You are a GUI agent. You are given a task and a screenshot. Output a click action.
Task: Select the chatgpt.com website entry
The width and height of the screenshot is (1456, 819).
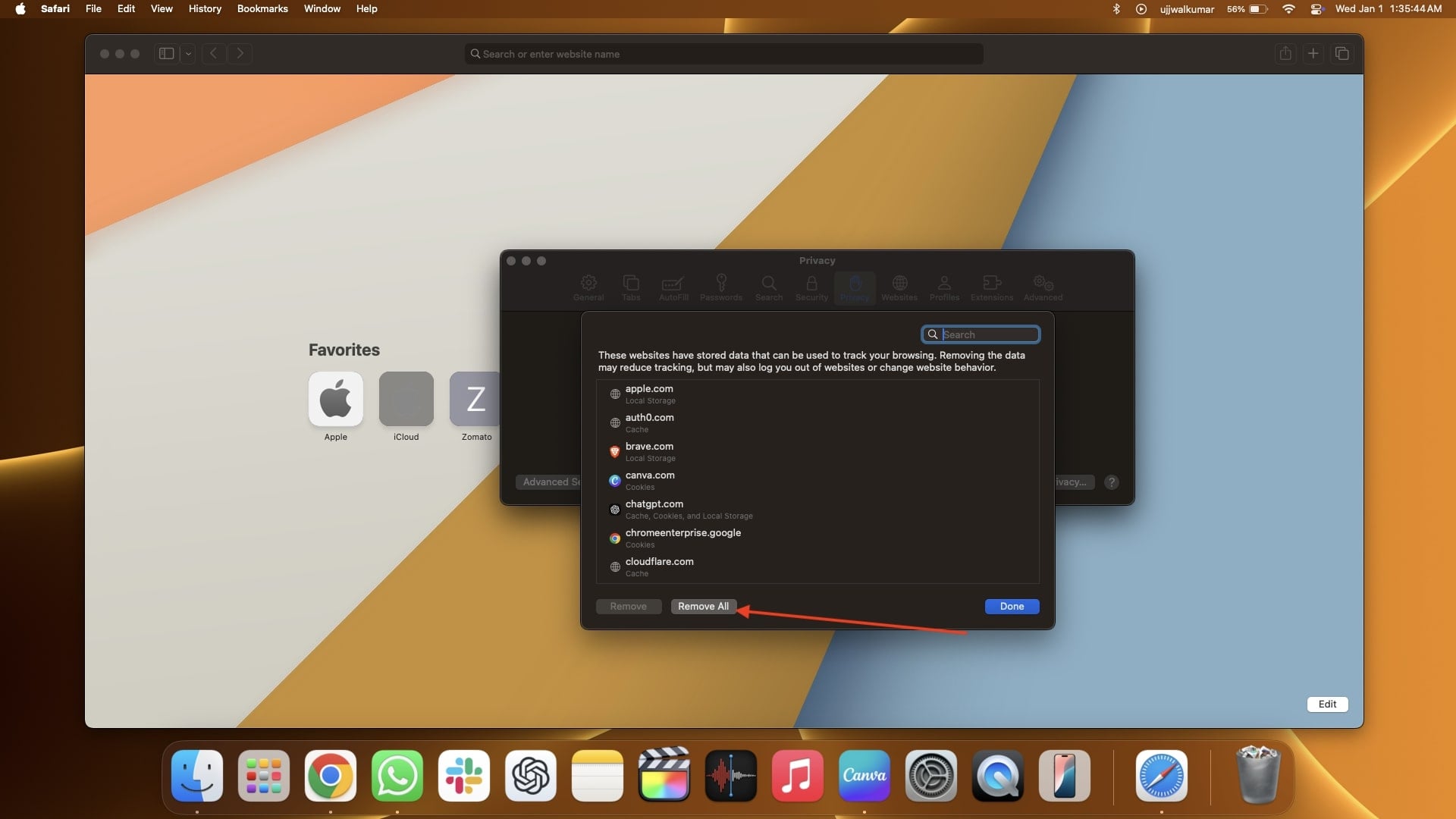click(817, 510)
